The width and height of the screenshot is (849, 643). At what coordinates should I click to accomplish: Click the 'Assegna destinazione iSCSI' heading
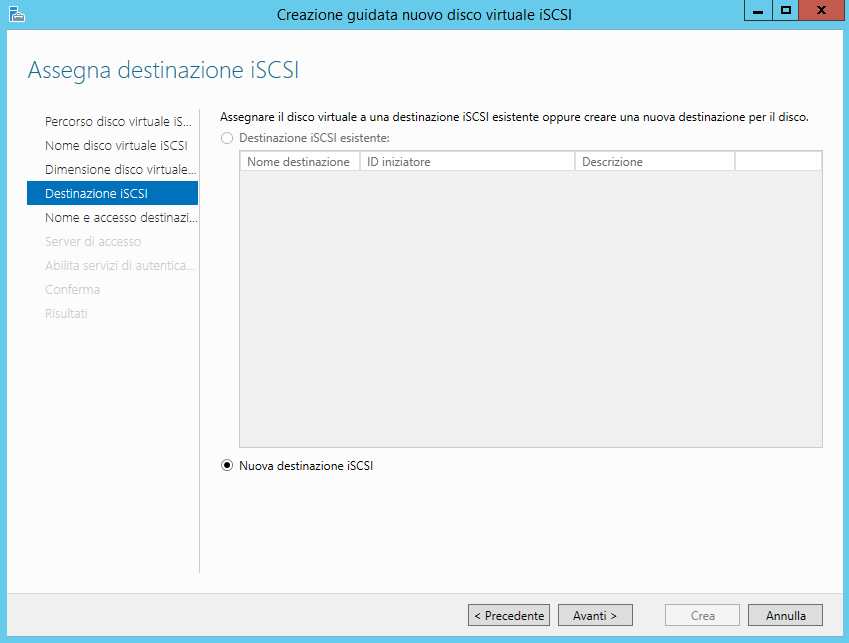pos(164,70)
